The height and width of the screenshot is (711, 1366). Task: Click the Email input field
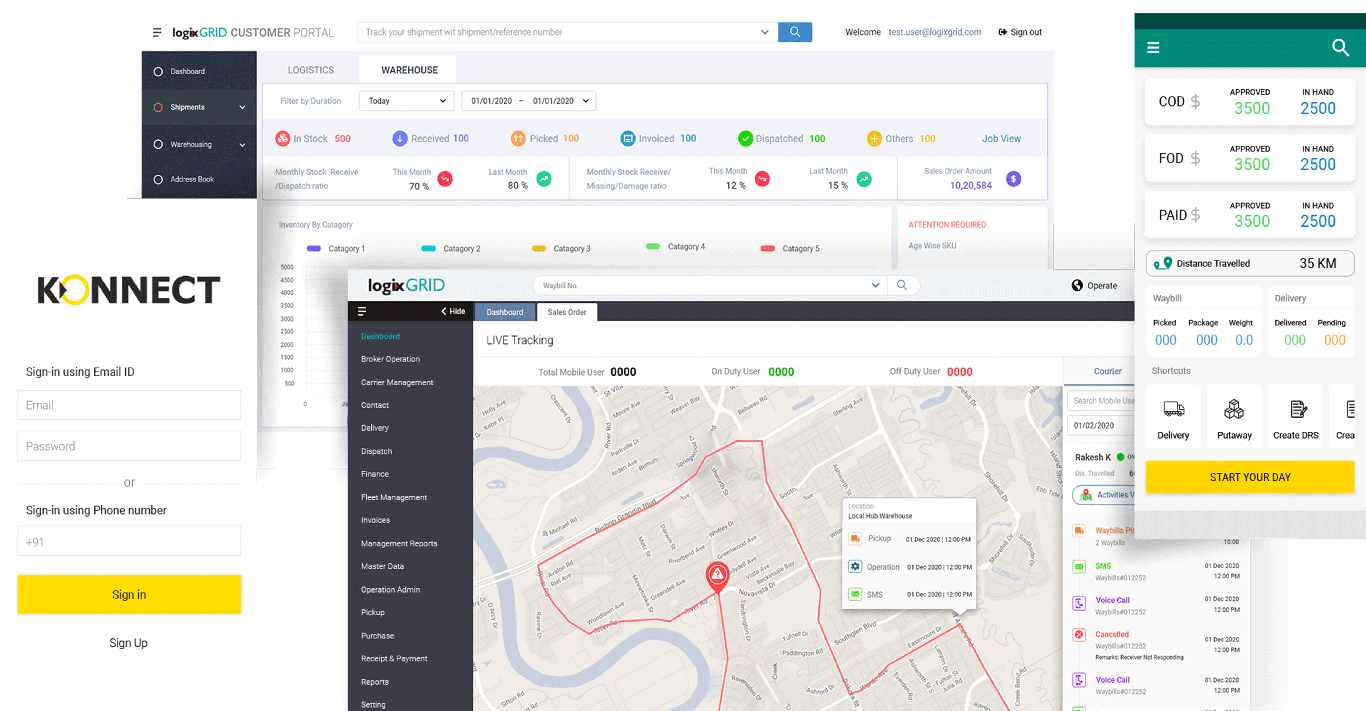pos(129,405)
